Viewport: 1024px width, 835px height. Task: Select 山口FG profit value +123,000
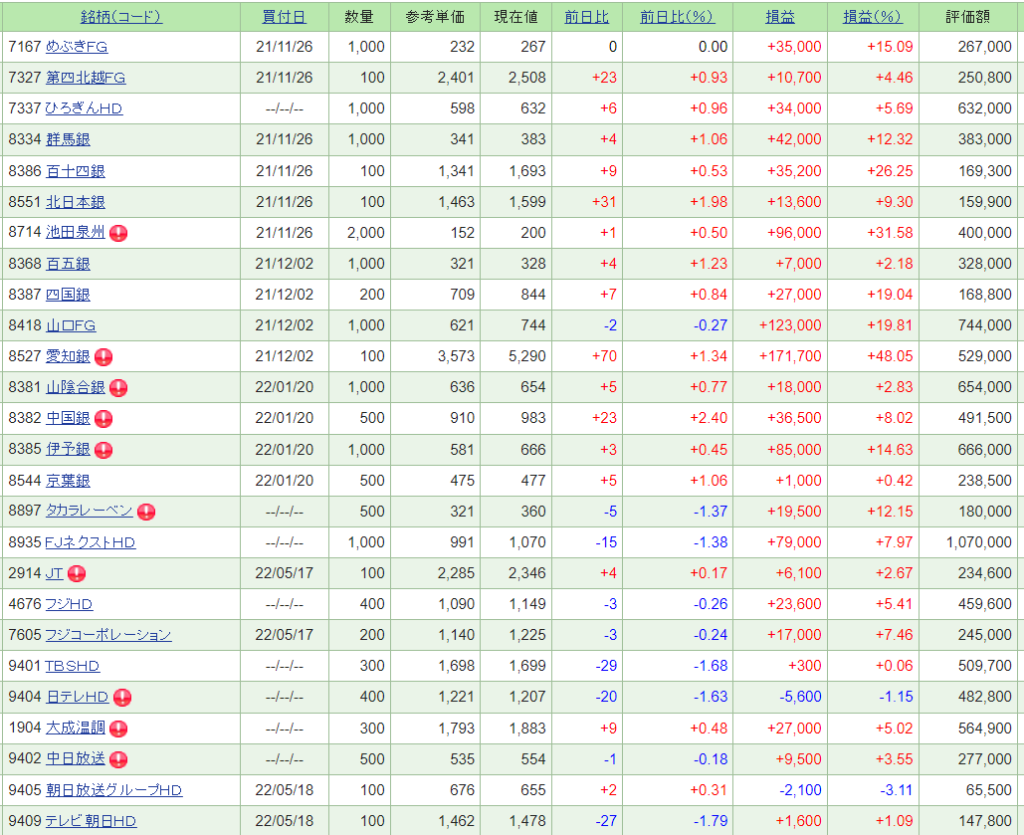pyautogui.click(x=790, y=325)
